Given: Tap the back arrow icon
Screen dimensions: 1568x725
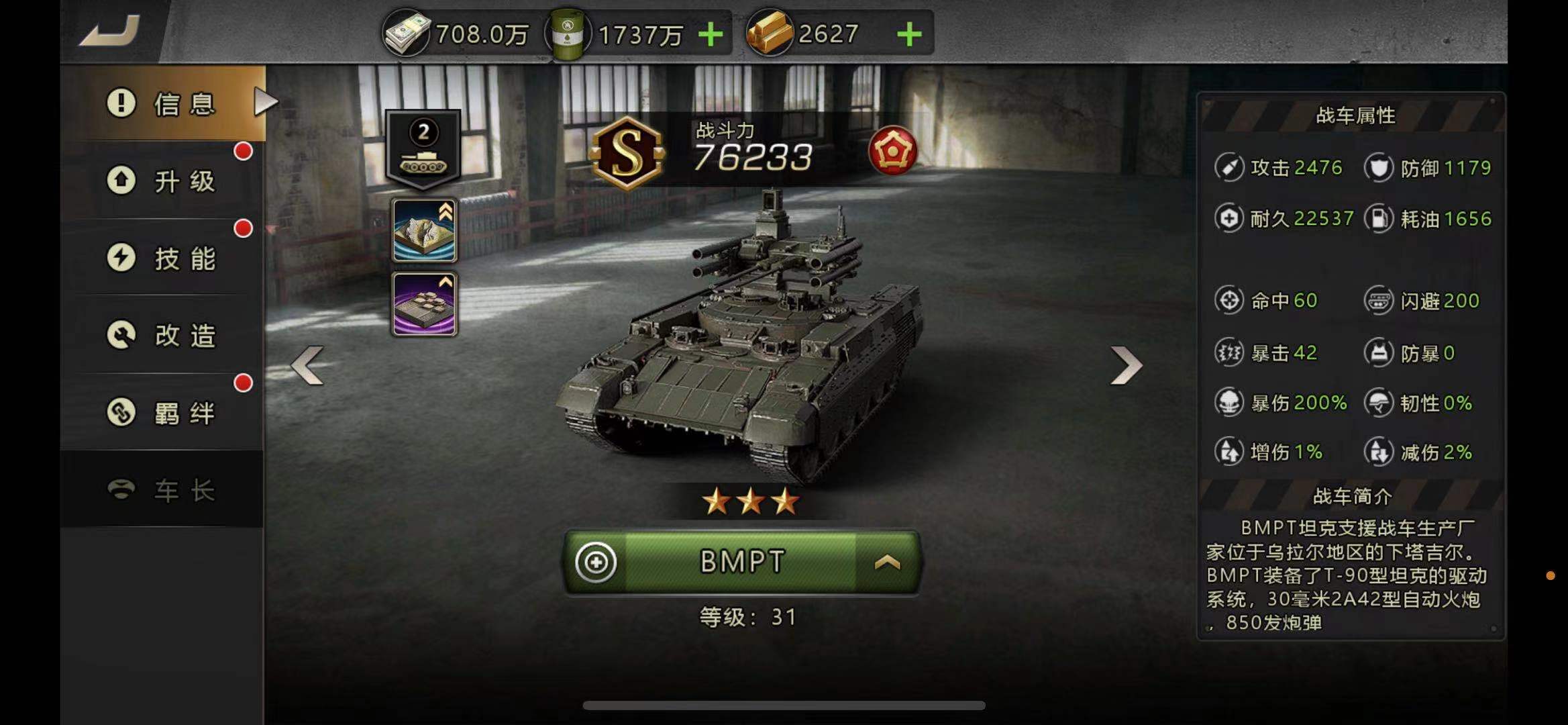Looking at the screenshot, I should coord(109,32).
